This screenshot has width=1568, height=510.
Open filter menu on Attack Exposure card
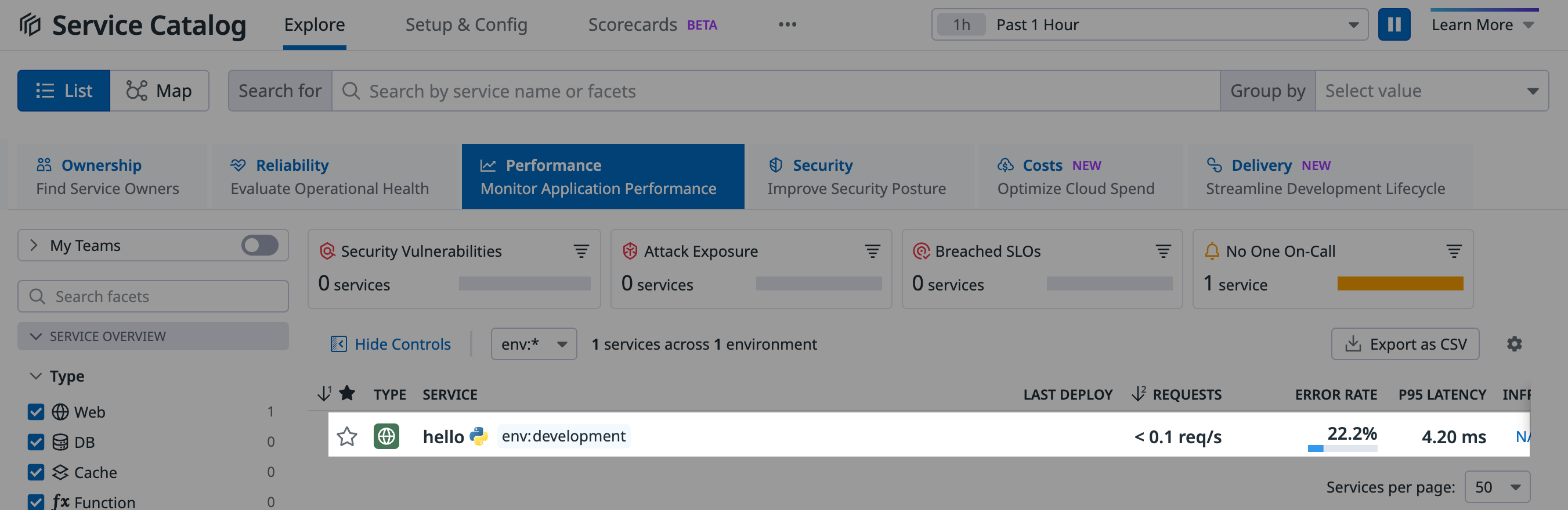pyautogui.click(x=872, y=251)
